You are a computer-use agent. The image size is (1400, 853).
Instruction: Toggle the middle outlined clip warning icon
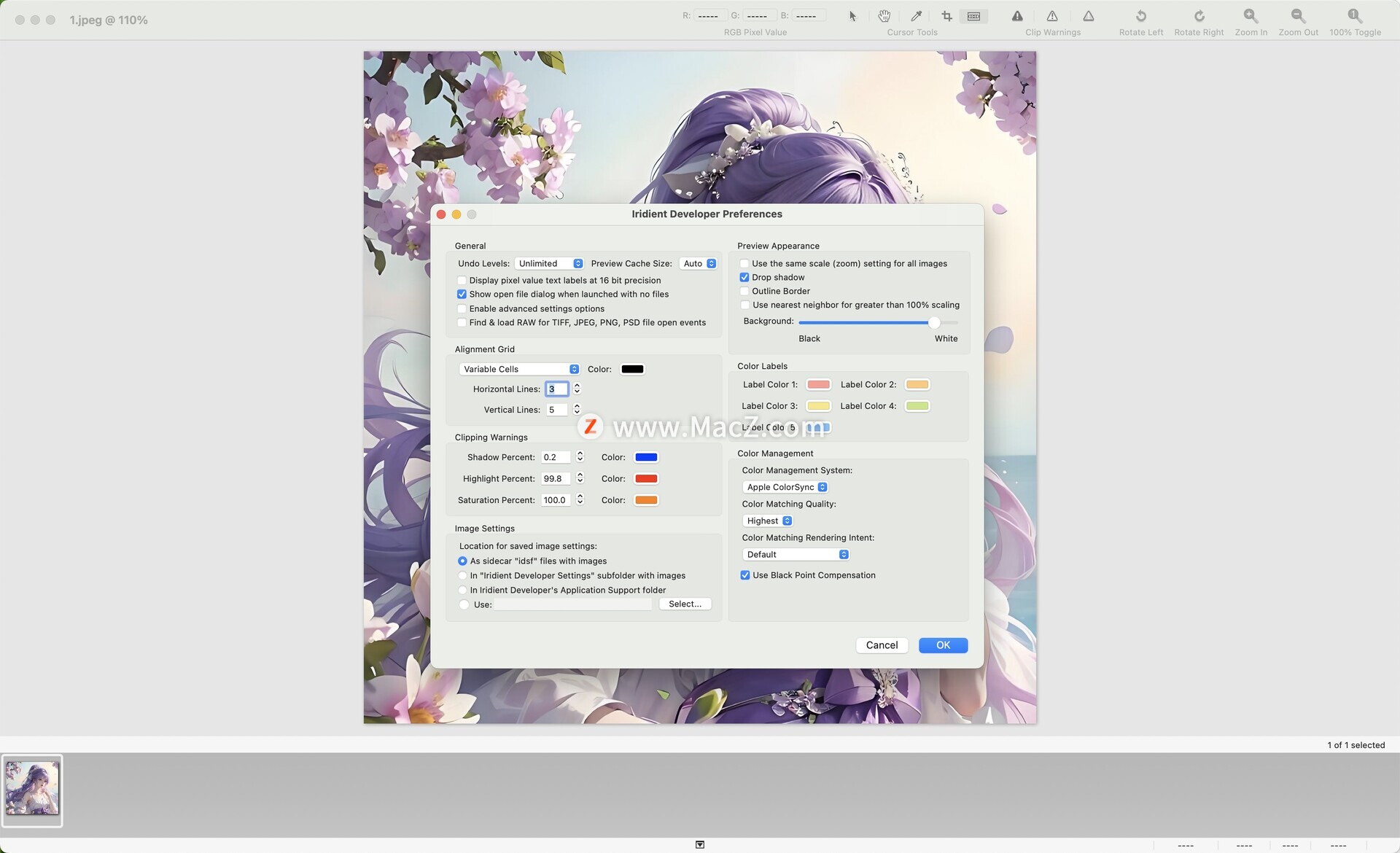1052,16
